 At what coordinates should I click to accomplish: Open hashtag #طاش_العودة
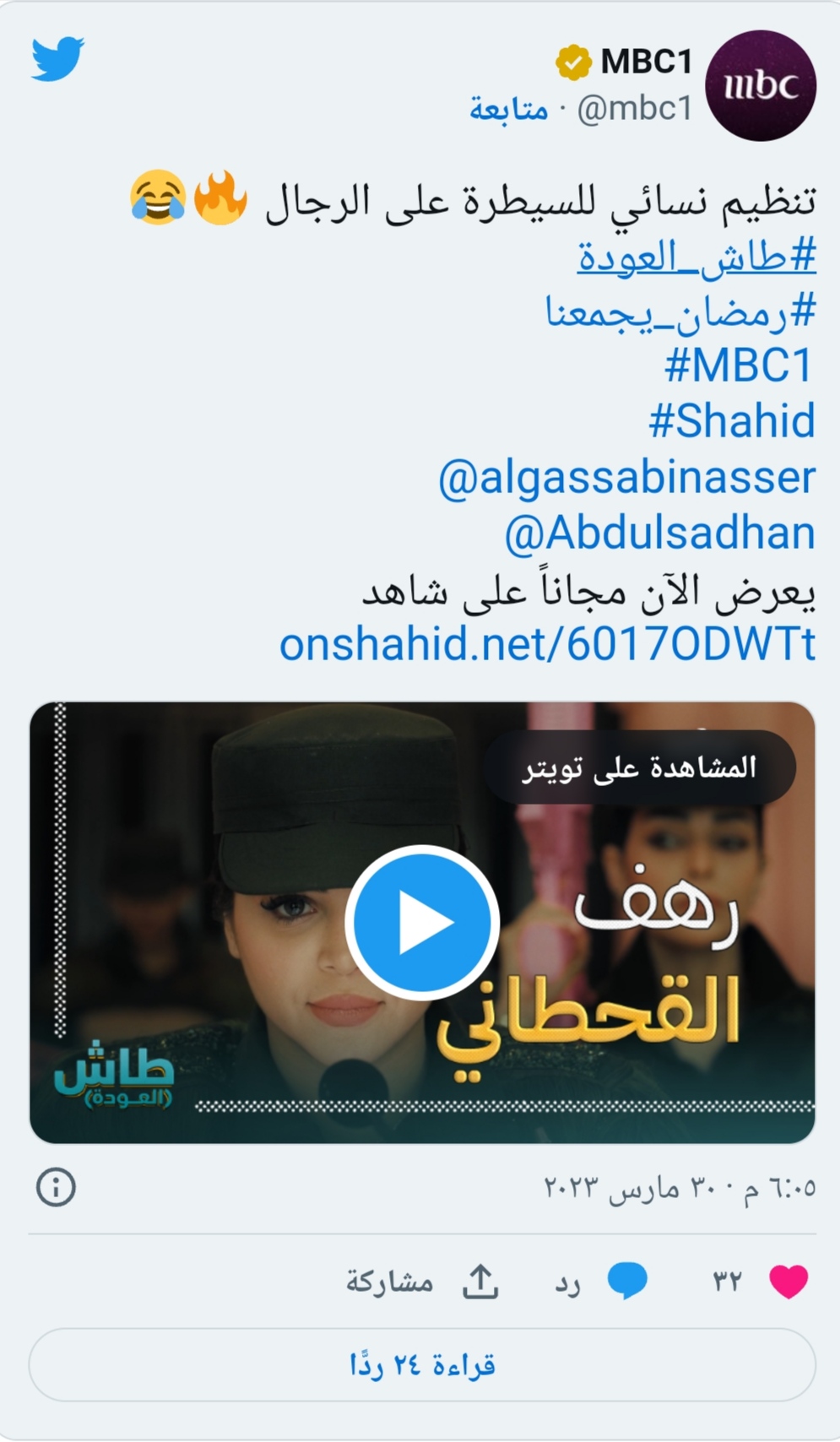click(697, 256)
